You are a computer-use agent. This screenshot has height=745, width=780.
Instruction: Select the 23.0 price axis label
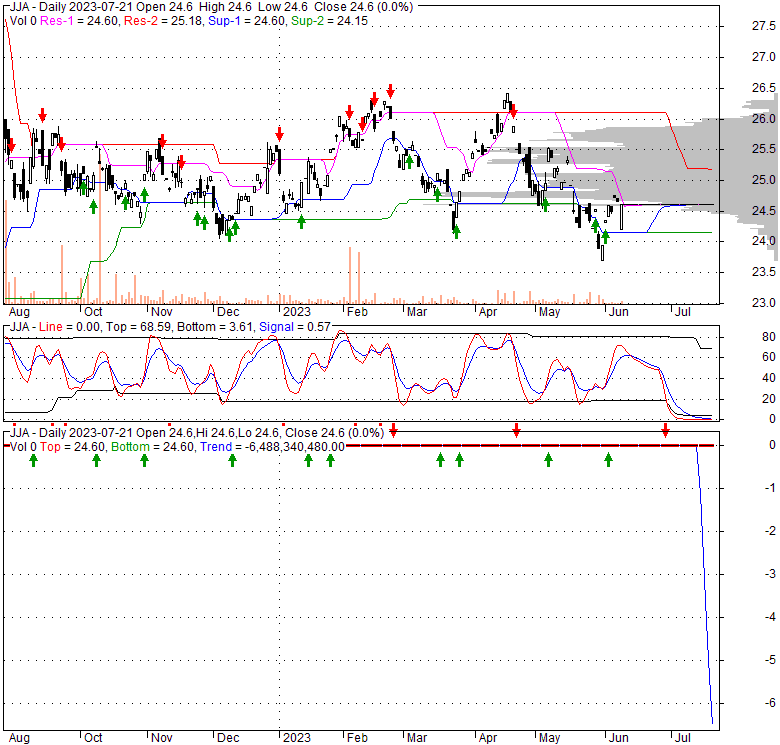(x=764, y=302)
